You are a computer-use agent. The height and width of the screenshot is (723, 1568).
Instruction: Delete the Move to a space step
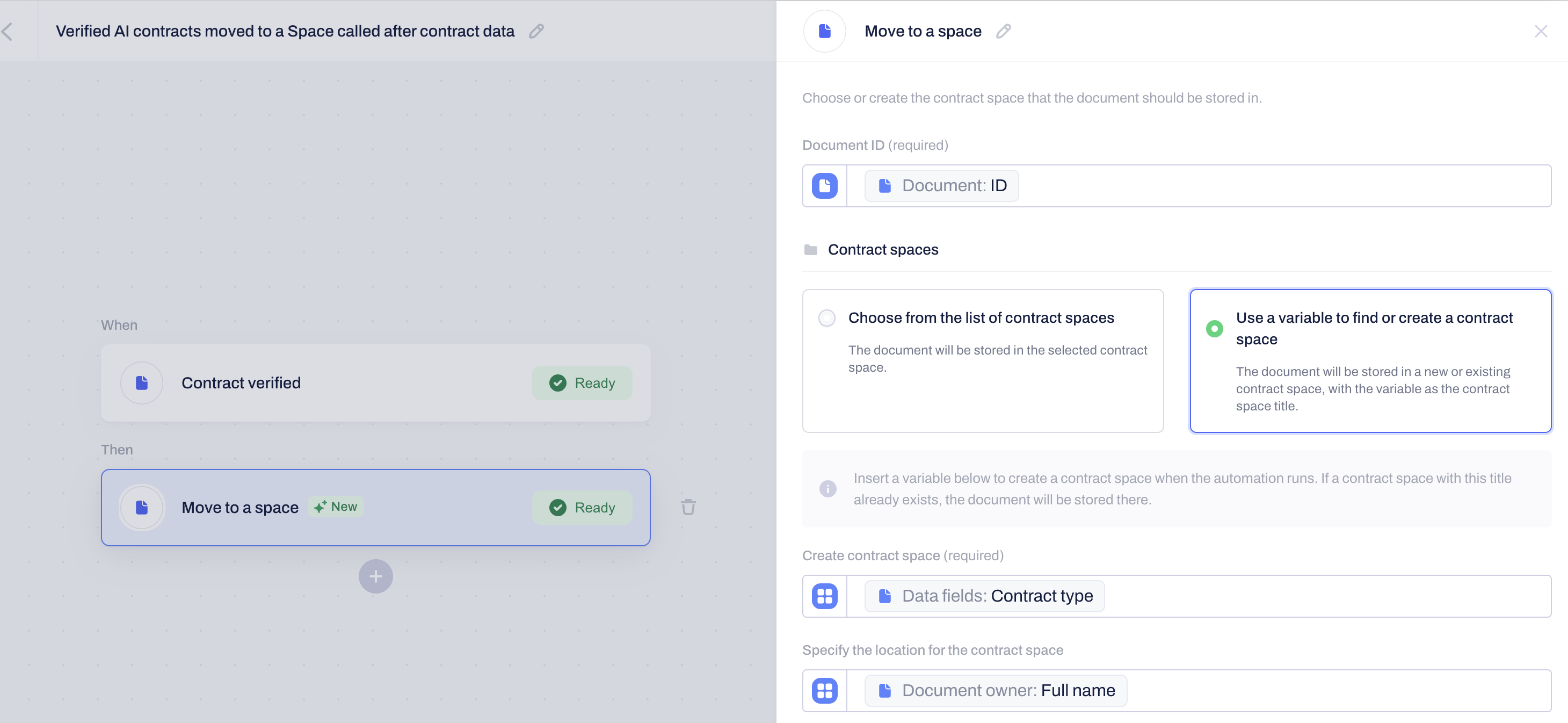pyautogui.click(x=688, y=507)
